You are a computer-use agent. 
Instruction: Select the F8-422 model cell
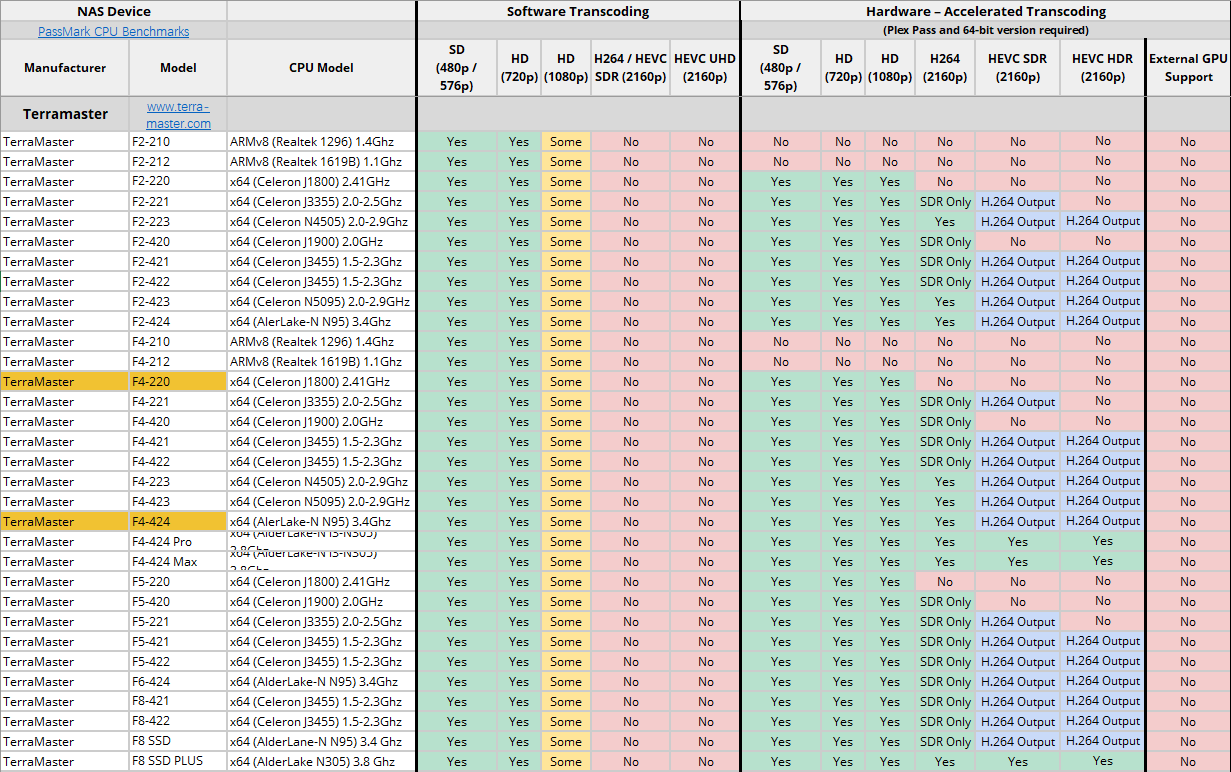pos(178,721)
